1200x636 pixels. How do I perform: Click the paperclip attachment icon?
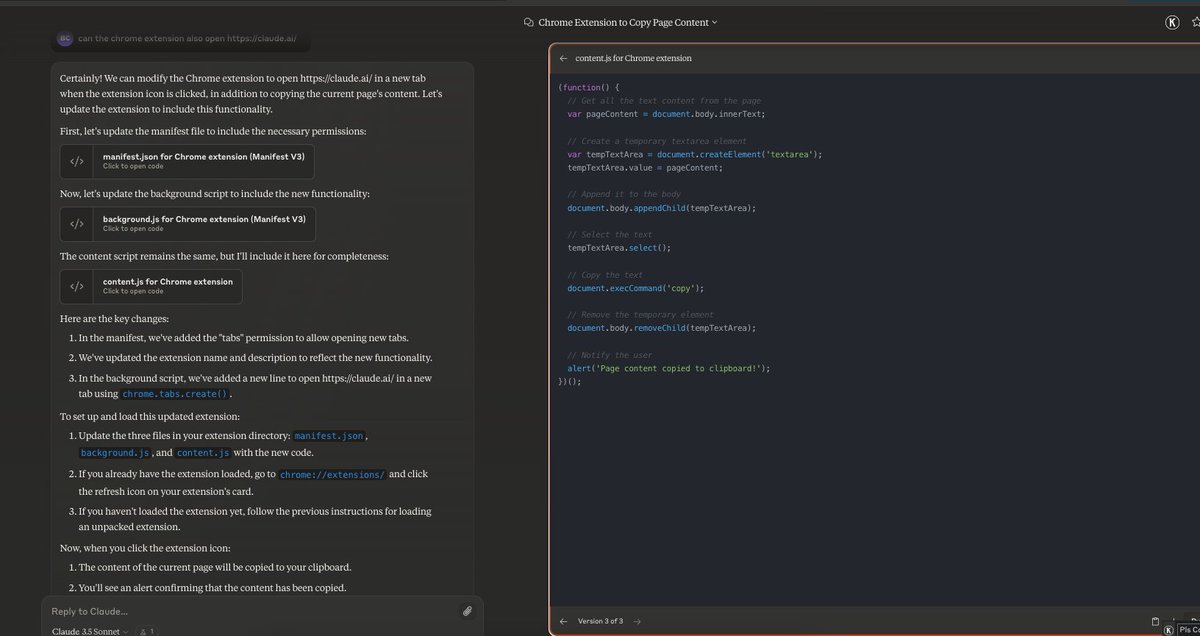[x=467, y=611]
